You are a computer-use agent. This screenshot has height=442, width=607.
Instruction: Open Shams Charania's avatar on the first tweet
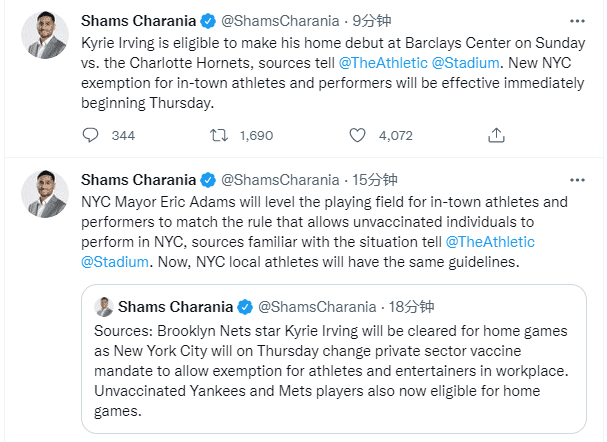[x=45, y=38]
